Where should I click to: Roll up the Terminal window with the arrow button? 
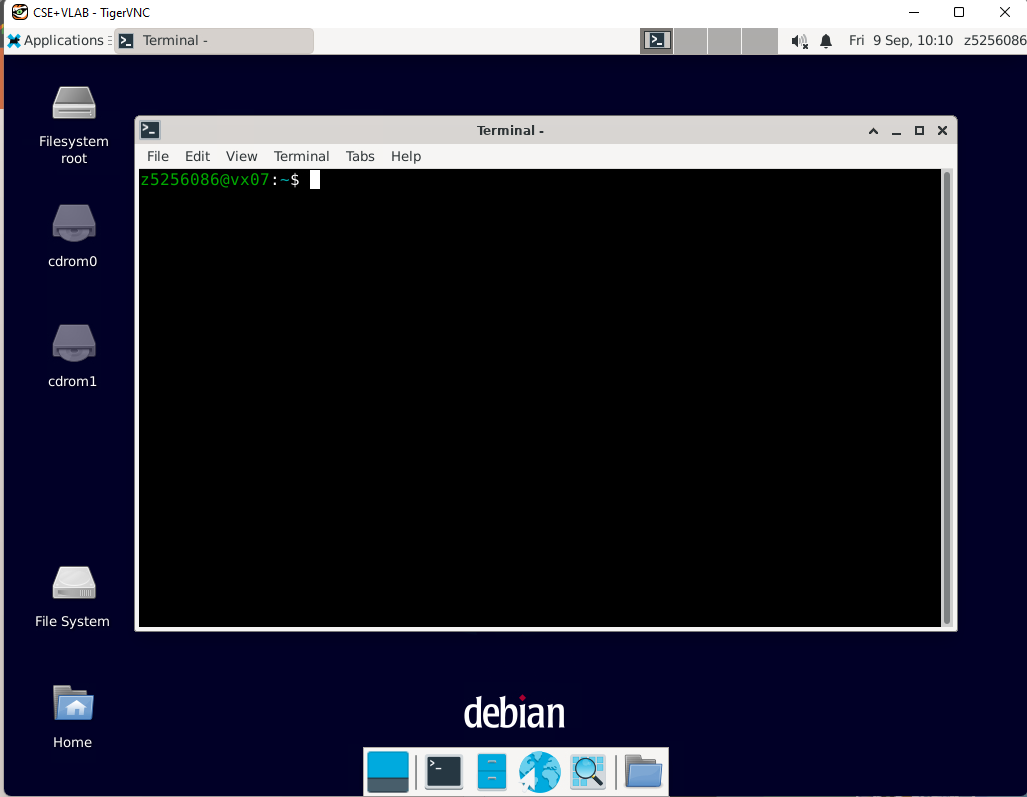click(873, 131)
